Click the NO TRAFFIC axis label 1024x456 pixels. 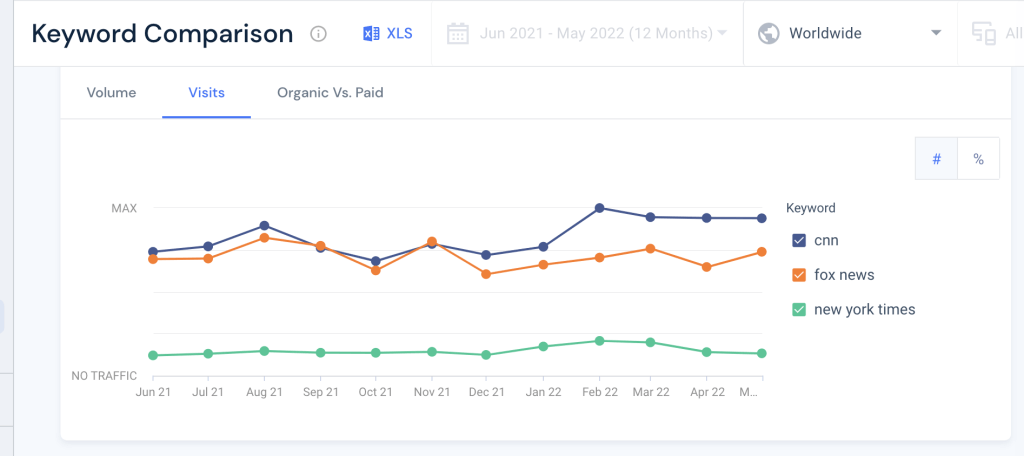click(x=104, y=376)
